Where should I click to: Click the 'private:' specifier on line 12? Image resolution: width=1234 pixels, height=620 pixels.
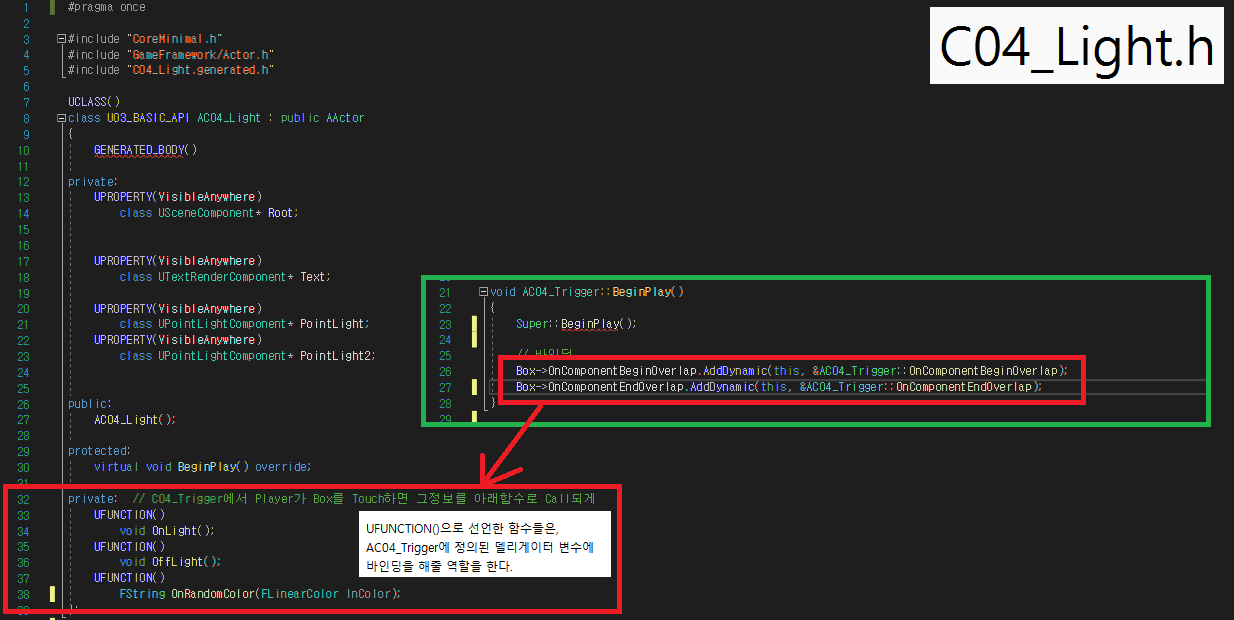coord(93,182)
